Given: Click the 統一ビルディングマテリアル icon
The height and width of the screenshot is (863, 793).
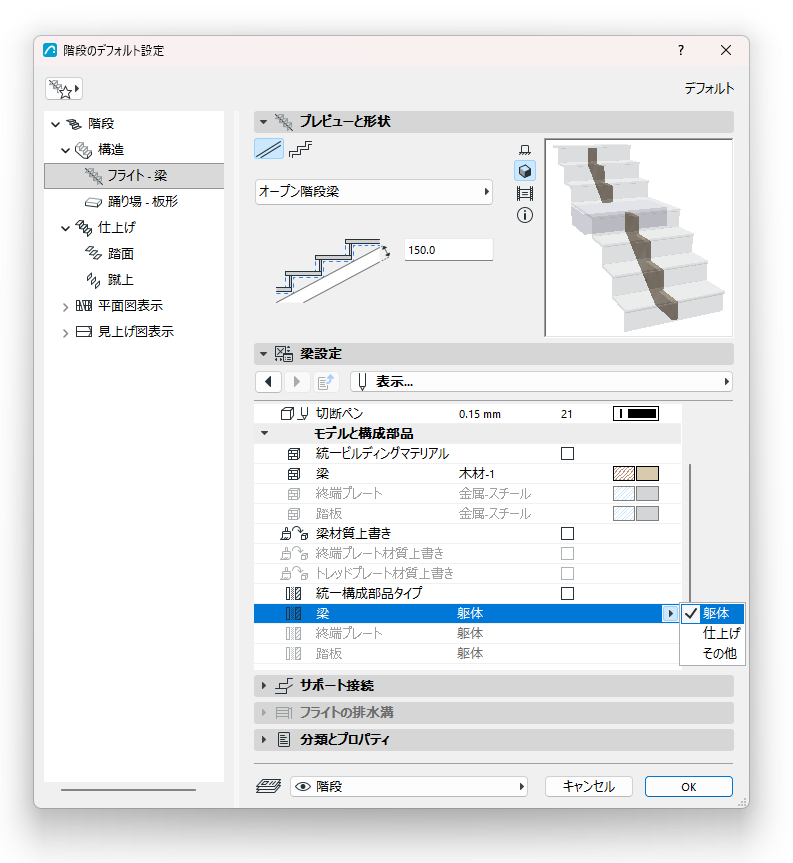Looking at the screenshot, I should click(x=294, y=454).
